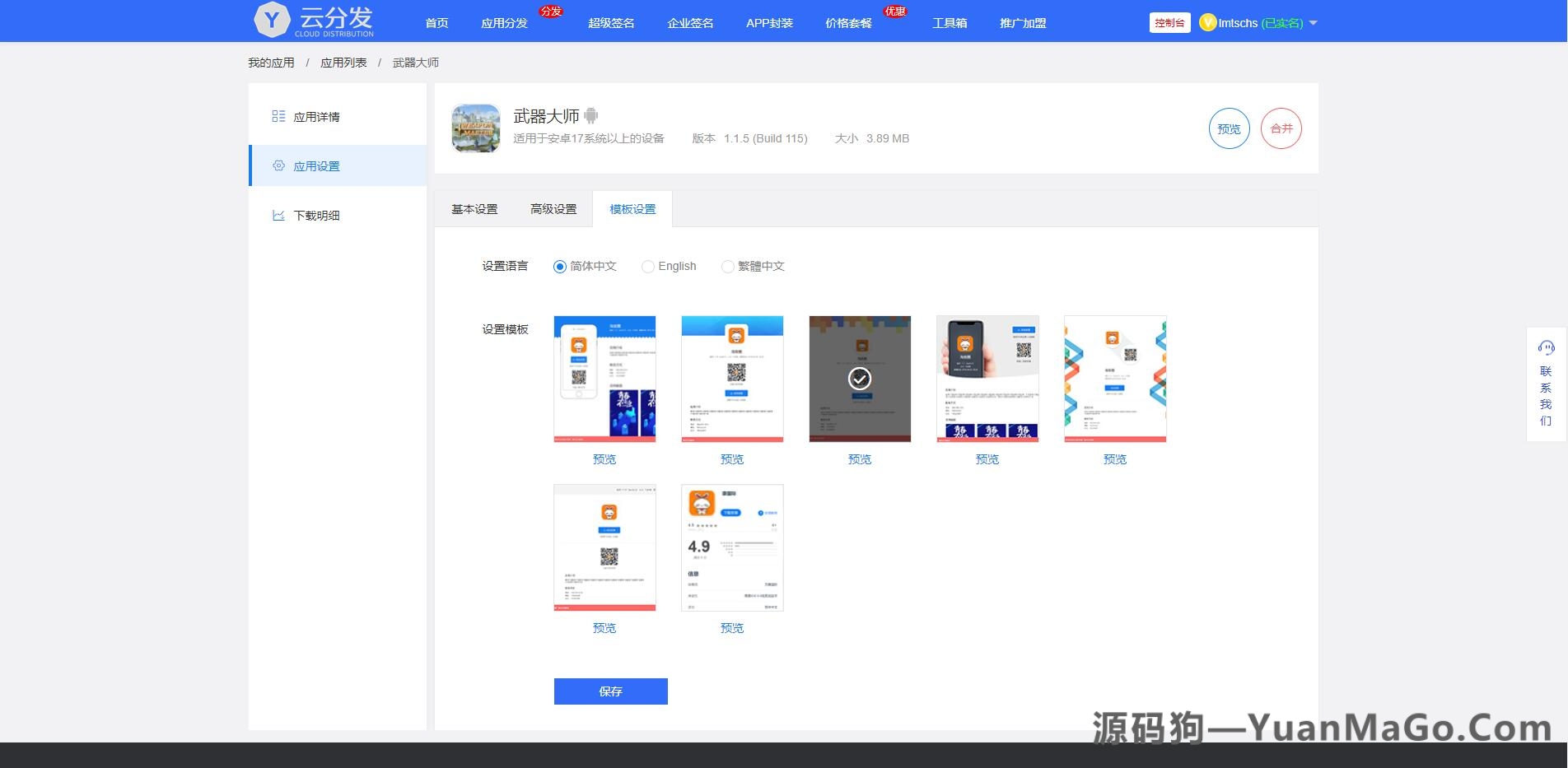Click the checkmark on the selected template
This screenshot has width=1568, height=768.
tap(860, 379)
